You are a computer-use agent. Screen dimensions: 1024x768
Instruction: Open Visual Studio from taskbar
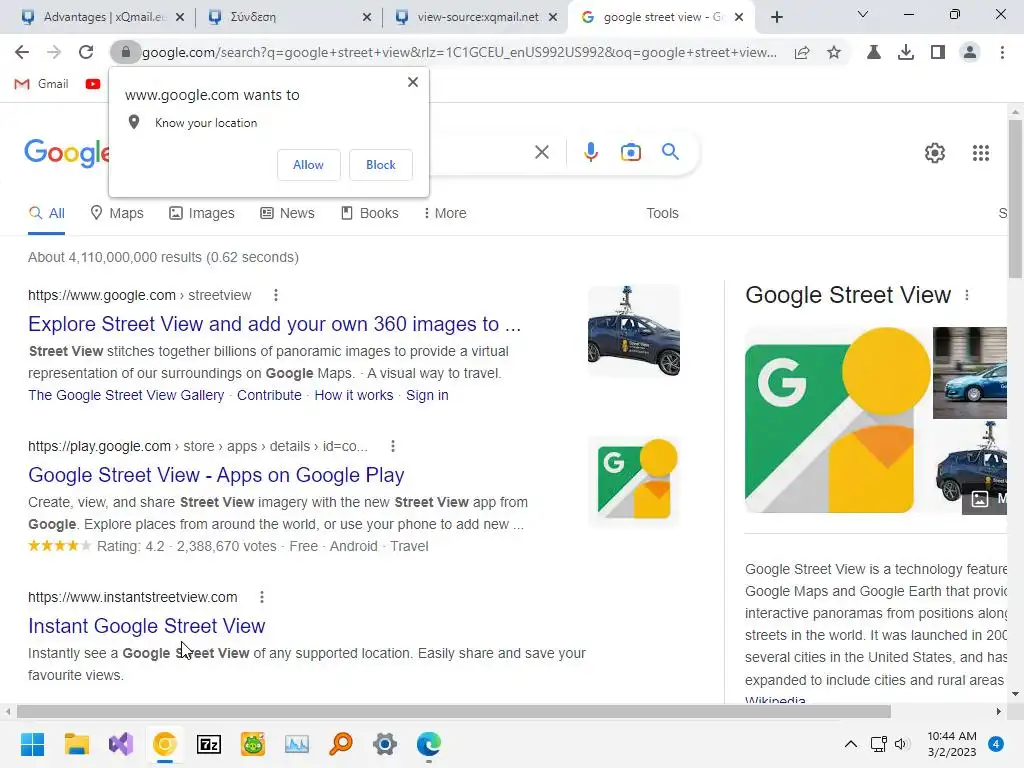[121, 744]
